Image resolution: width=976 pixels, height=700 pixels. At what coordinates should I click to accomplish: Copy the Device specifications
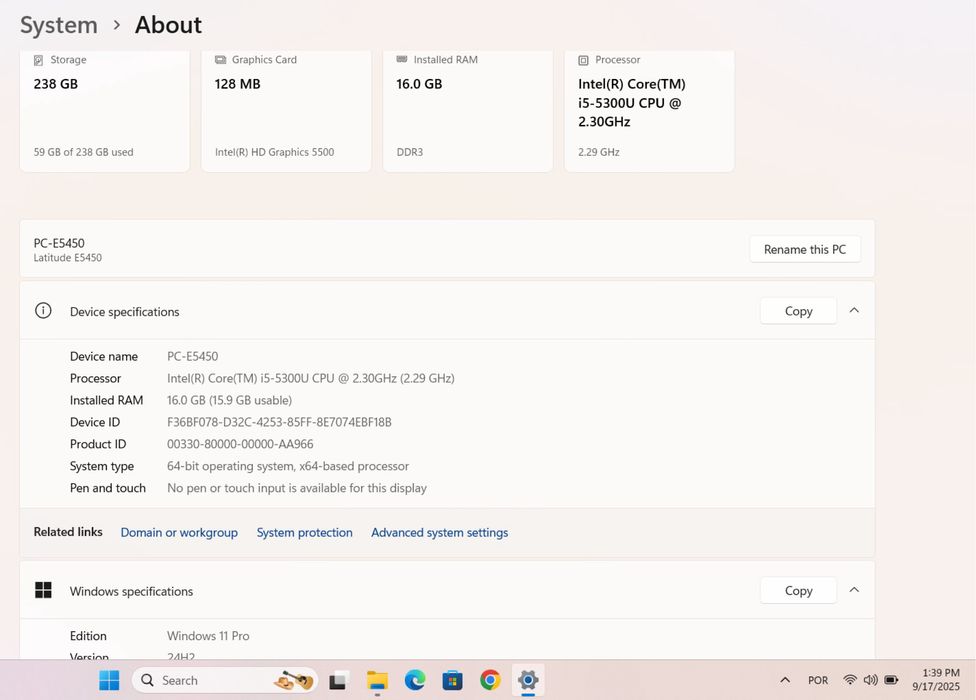click(799, 311)
